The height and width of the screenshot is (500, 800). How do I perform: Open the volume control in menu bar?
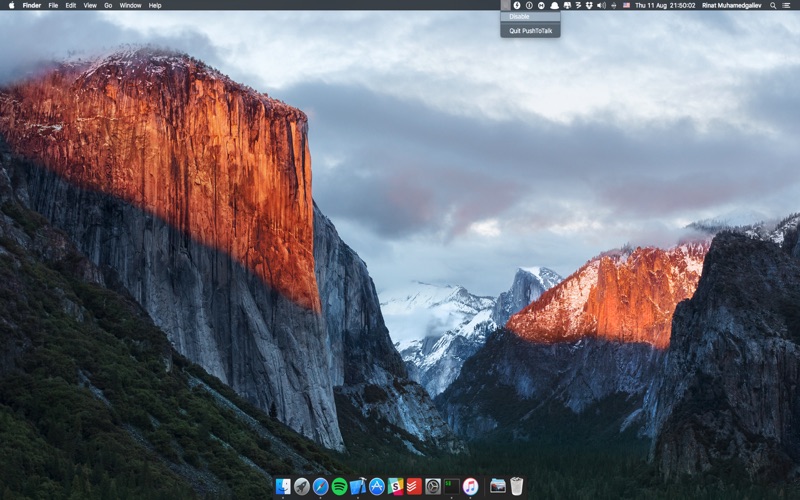pos(601,5)
